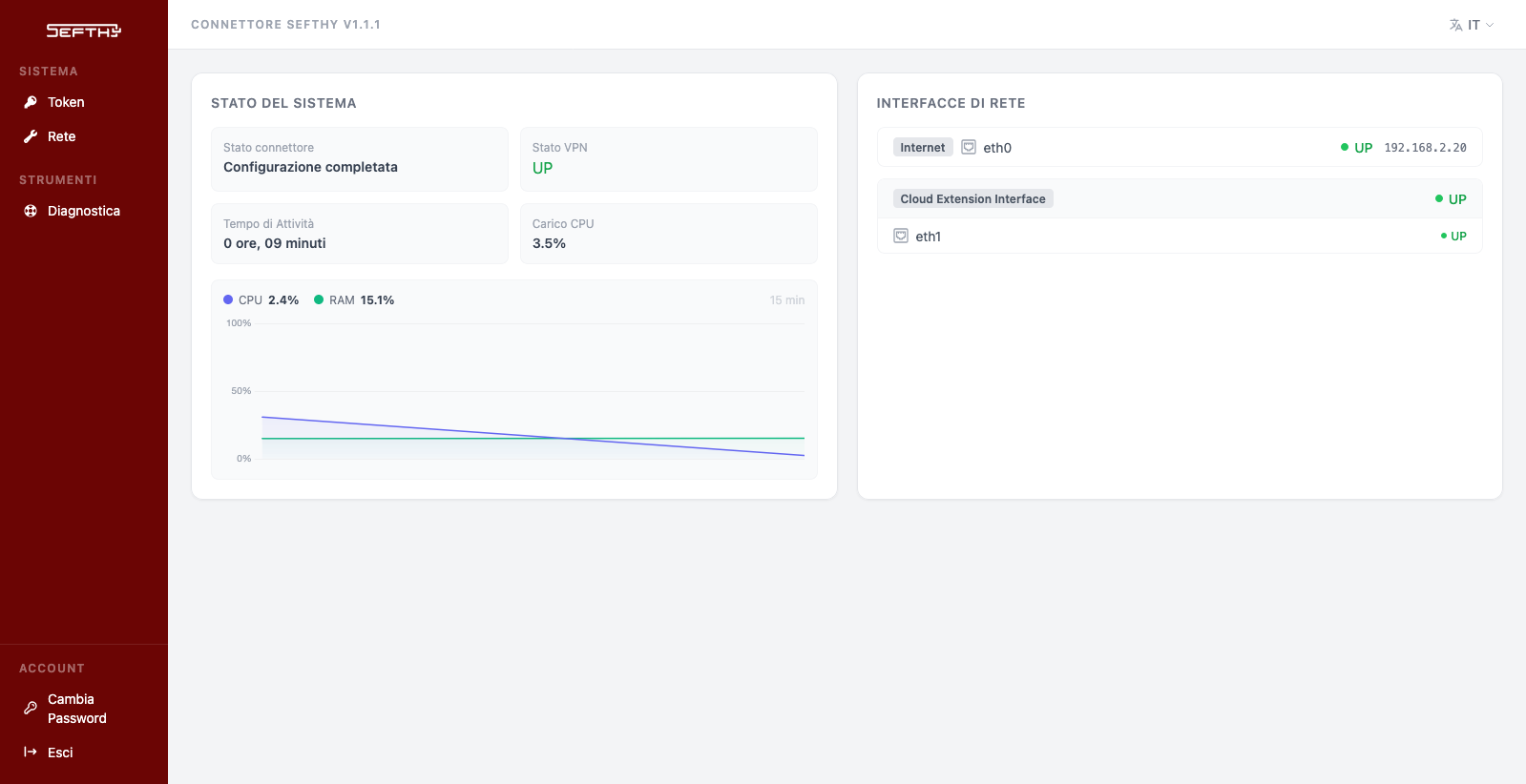Image resolution: width=1526 pixels, height=784 pixels.
Task: Click the Stato VPN 'UP' value
Action: tap(542, 168)
